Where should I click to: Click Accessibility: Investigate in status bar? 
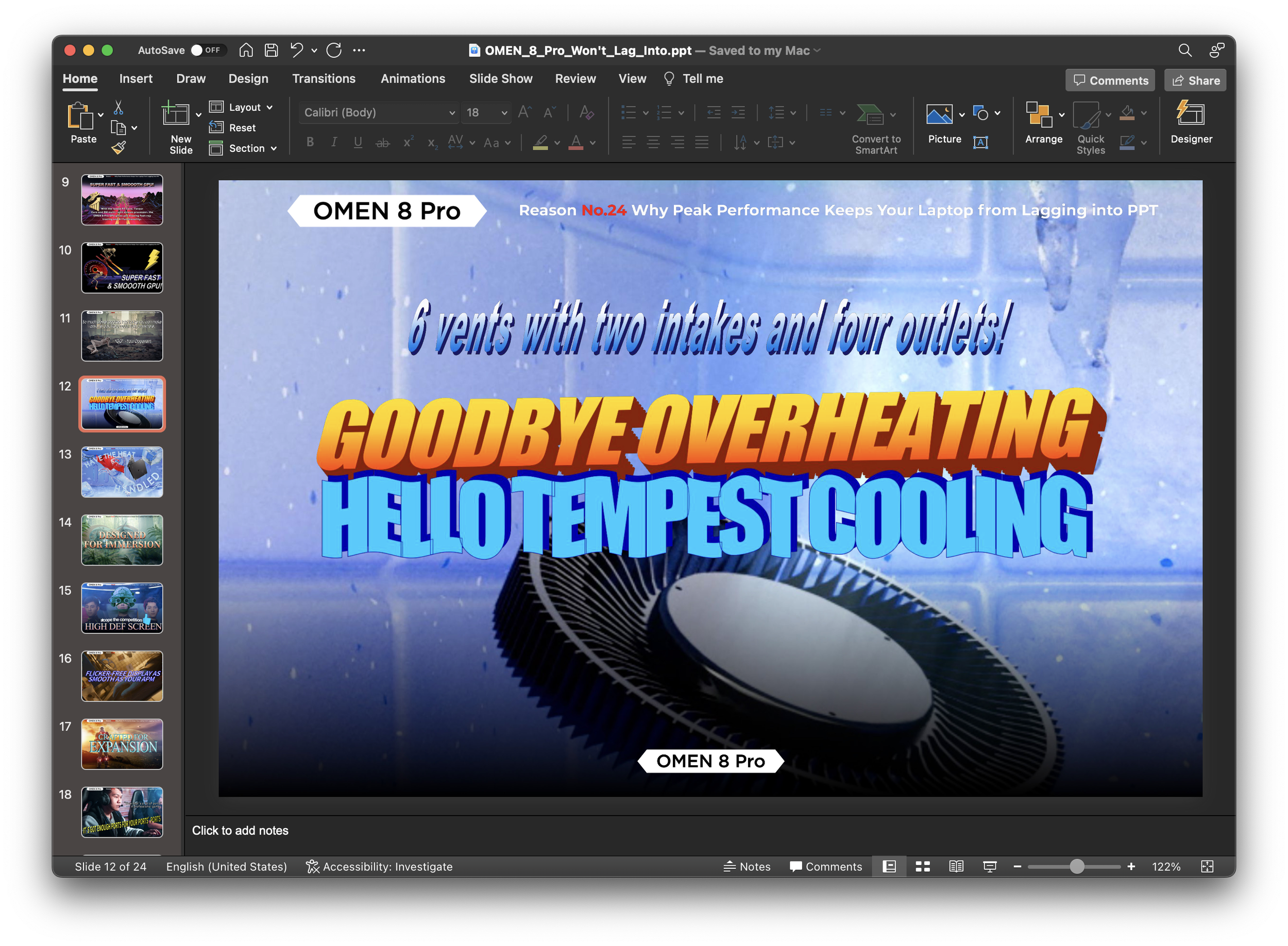tap(379, 866)
